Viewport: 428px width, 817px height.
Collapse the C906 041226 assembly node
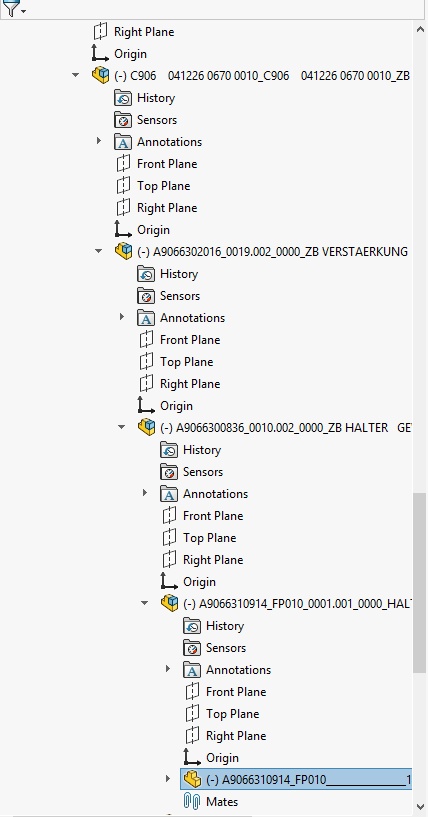click(76, 76)
